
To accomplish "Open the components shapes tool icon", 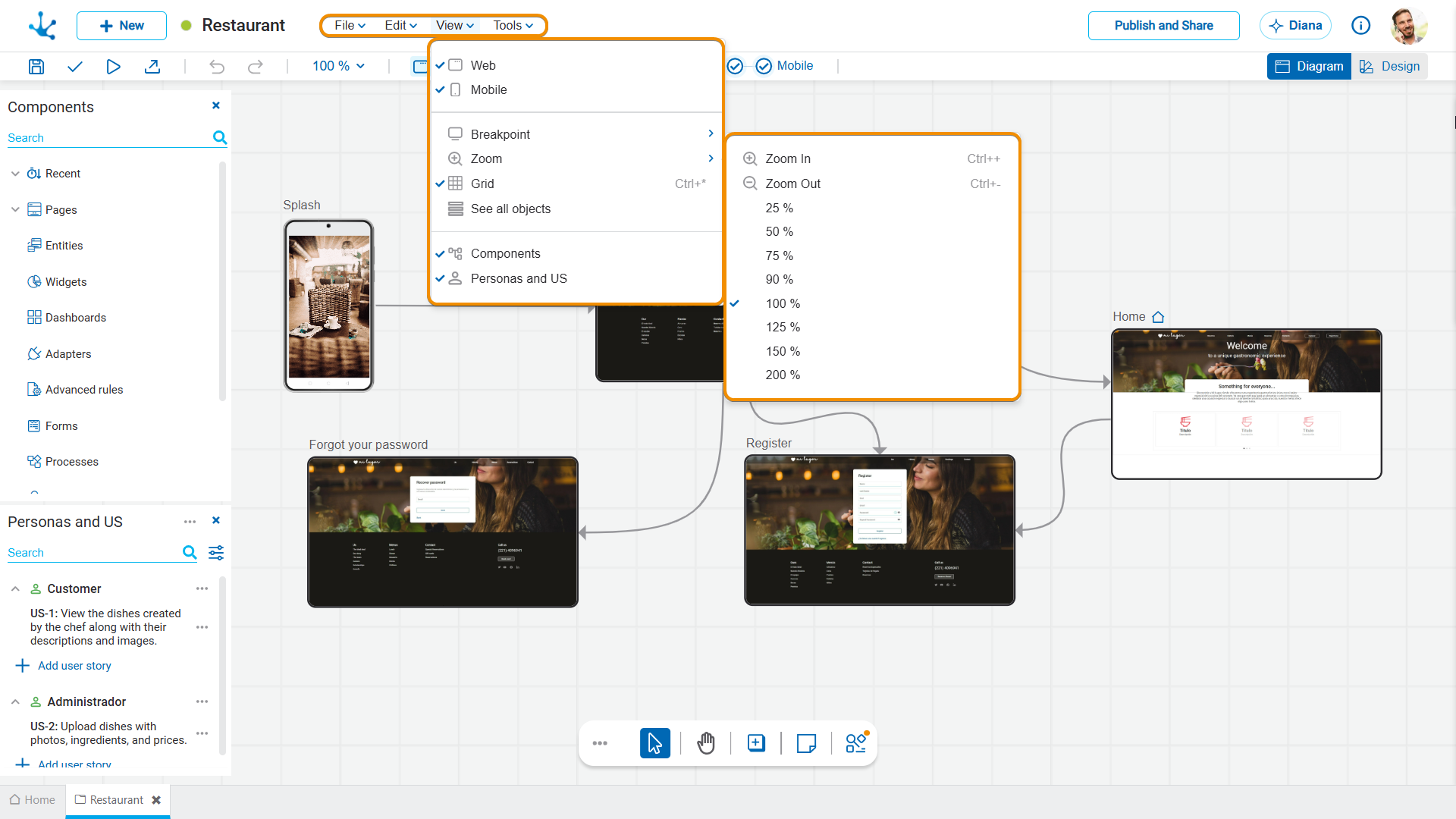I will [856, 742].
